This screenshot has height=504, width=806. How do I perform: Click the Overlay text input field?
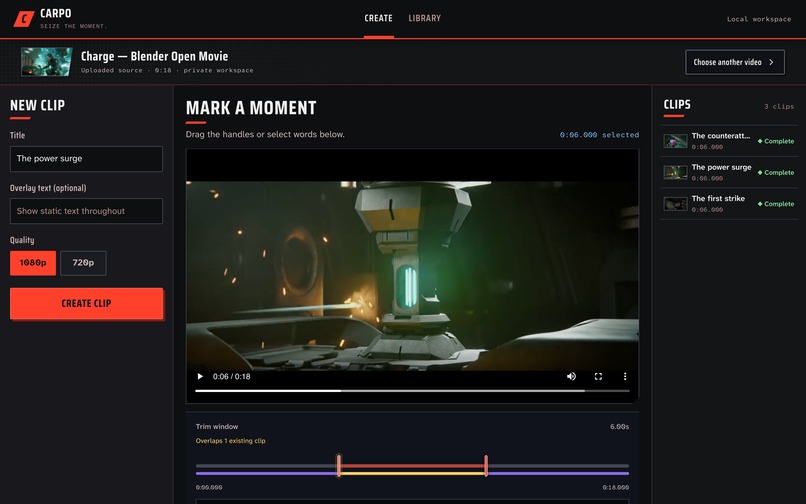(x=86, y=211)
